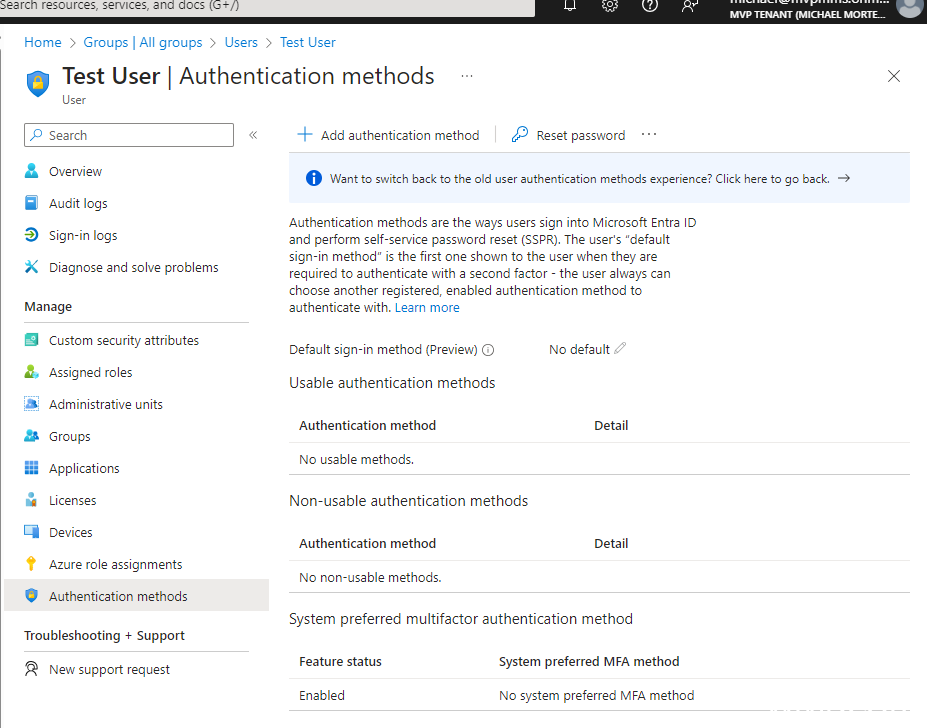The height and width of the screenshot is (728, 927).
Task: Open the settings gear icon
Action: tap(610, 5)
